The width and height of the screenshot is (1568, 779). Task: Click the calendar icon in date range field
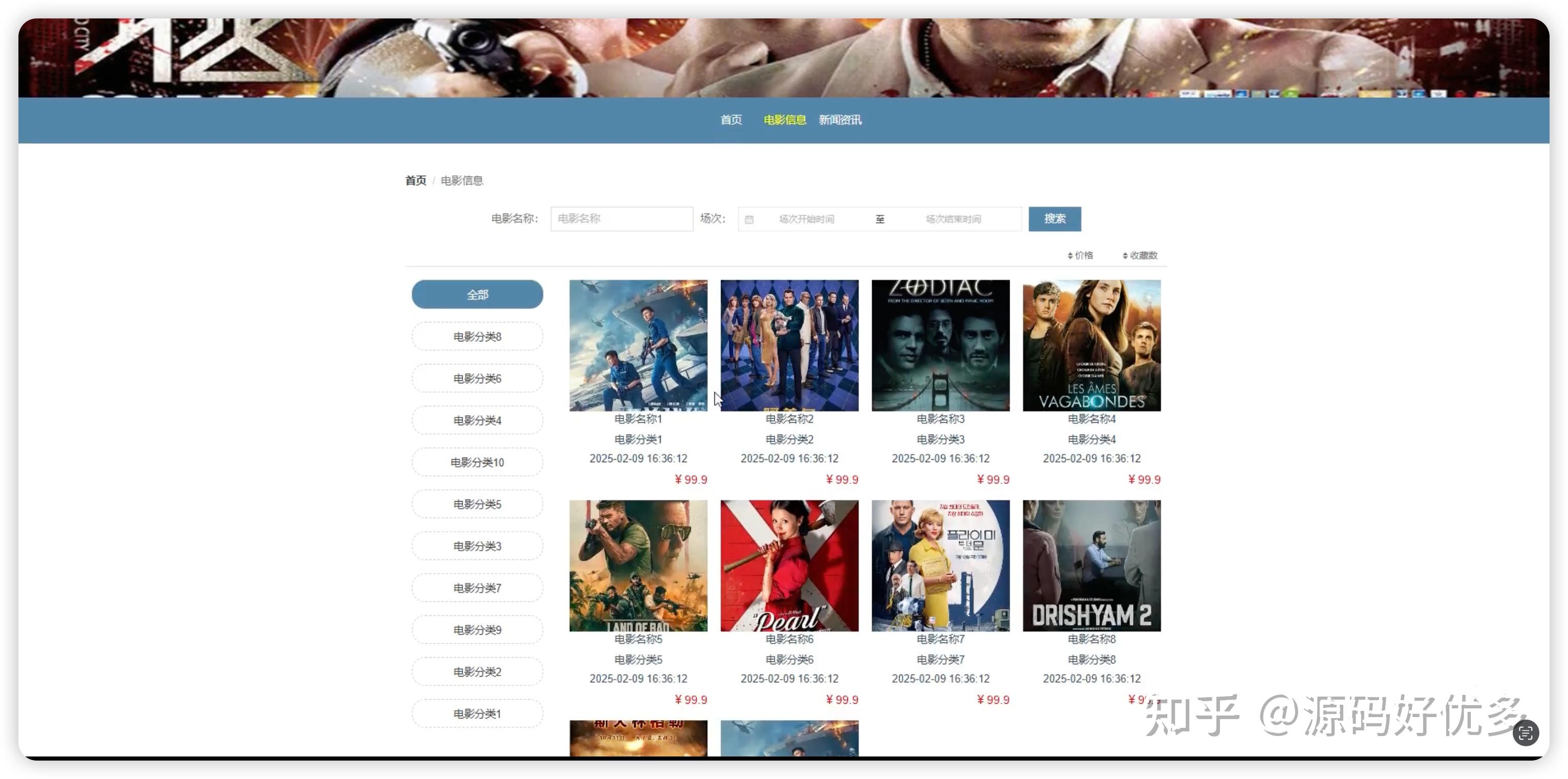click(x=749, y=220)
